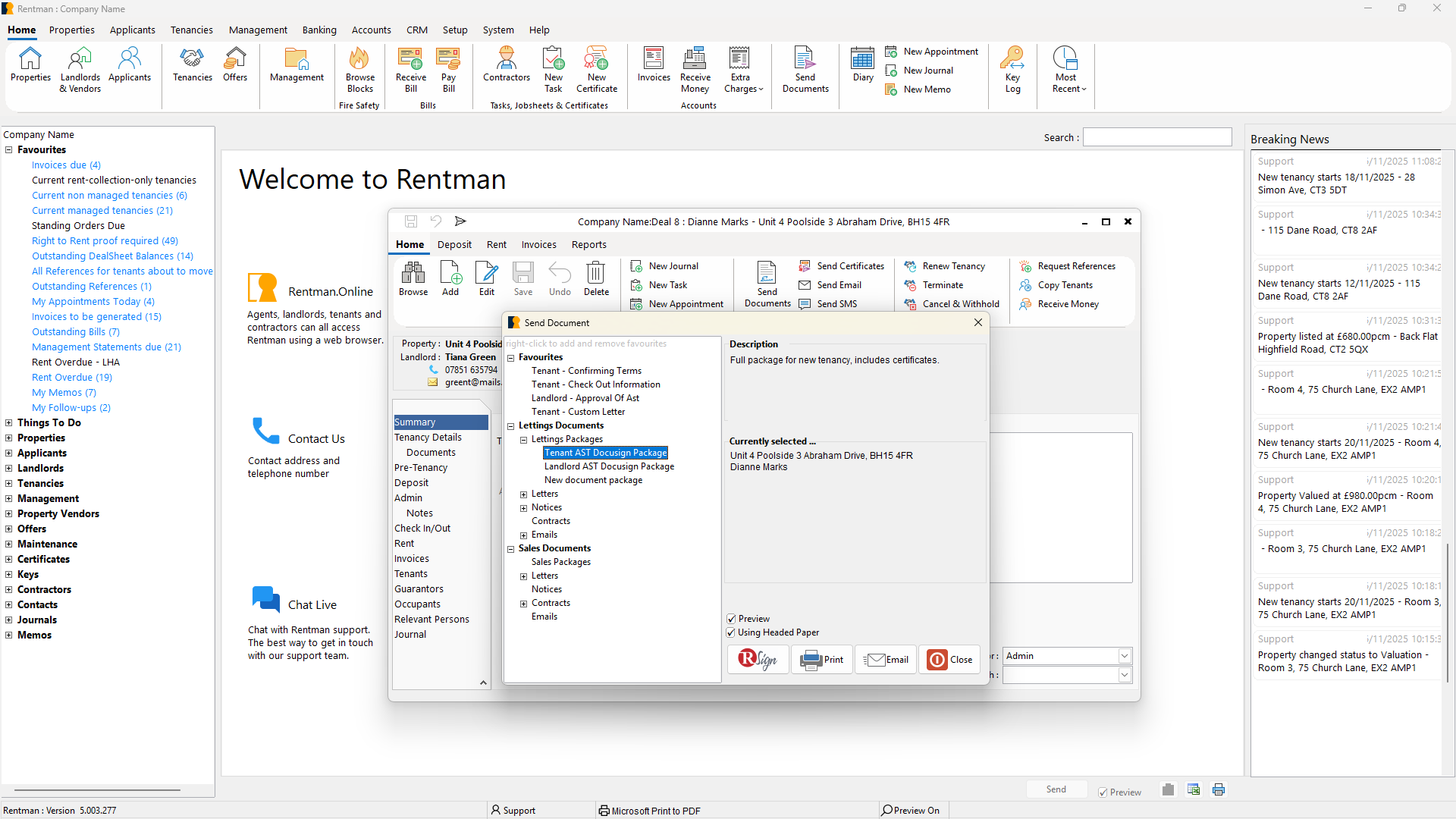Expand the Things To Do tree node
The image size is (1456, 819).
click(x=9, y=423)
